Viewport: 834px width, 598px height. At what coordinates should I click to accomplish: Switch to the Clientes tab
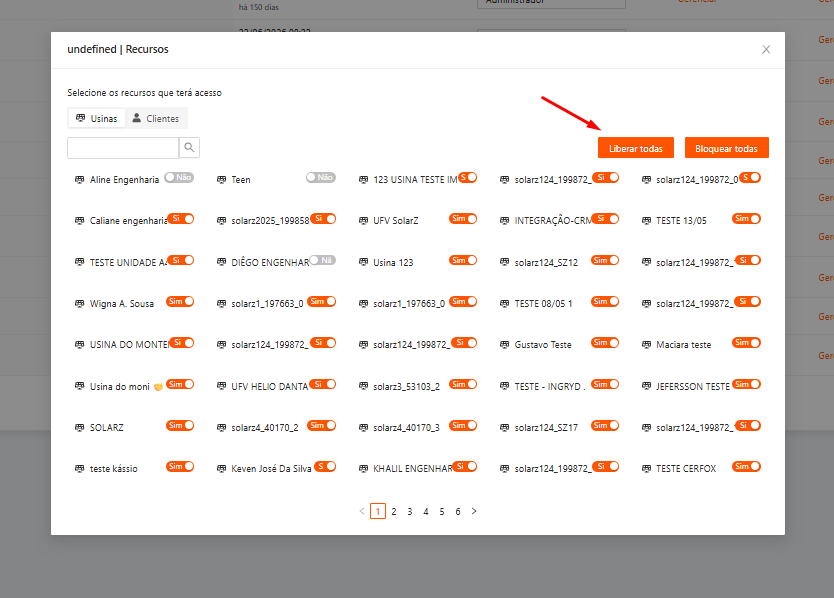pyautogui.click(x=156, y=118)
